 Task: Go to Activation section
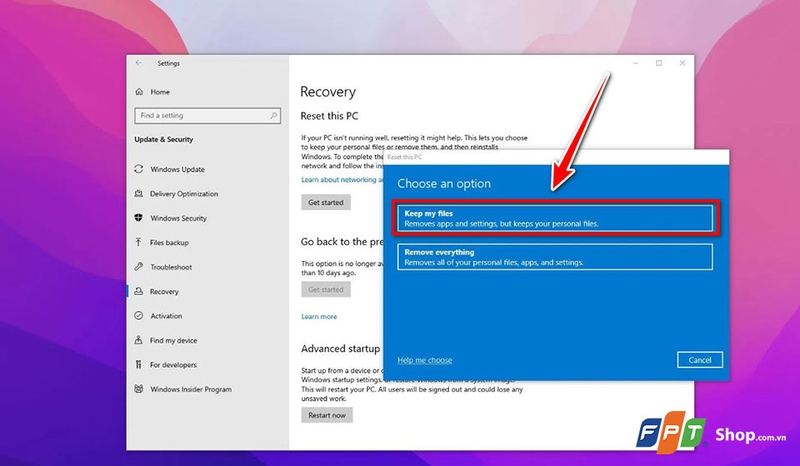(166, 316)
